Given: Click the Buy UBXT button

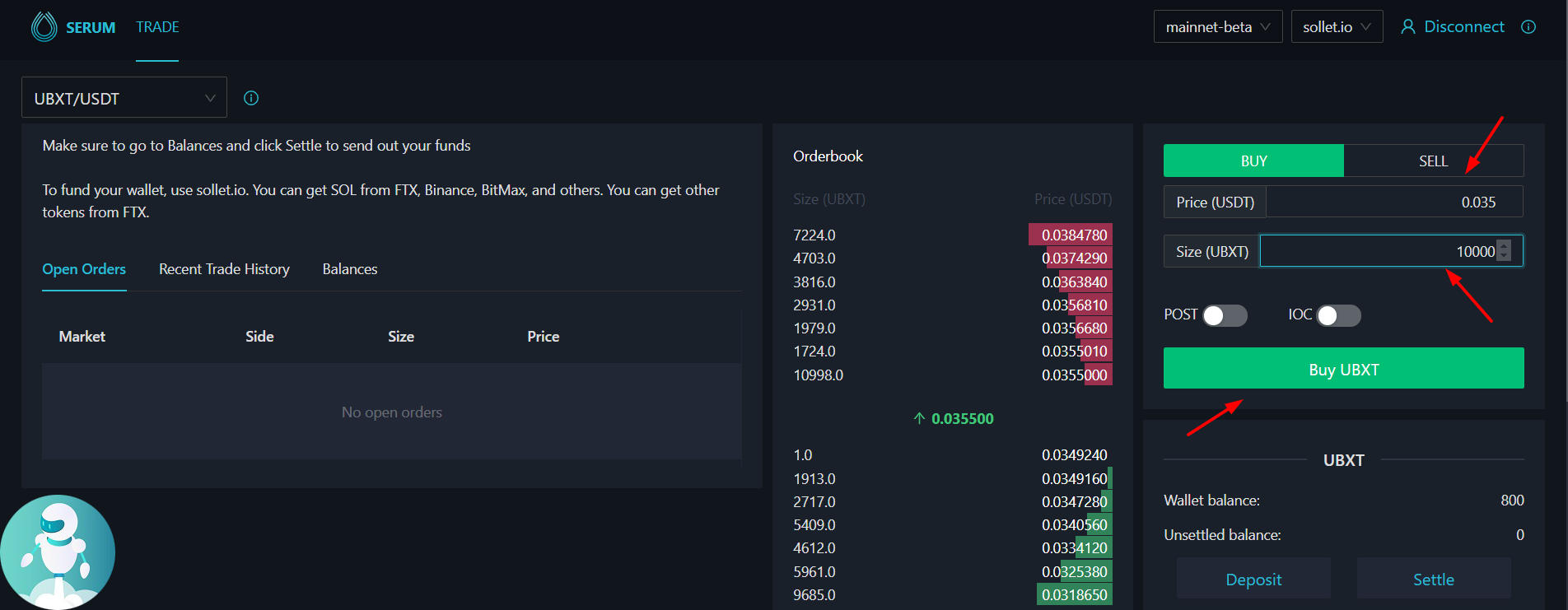Looking at the screenshot, I should [x=1344, y=368].
